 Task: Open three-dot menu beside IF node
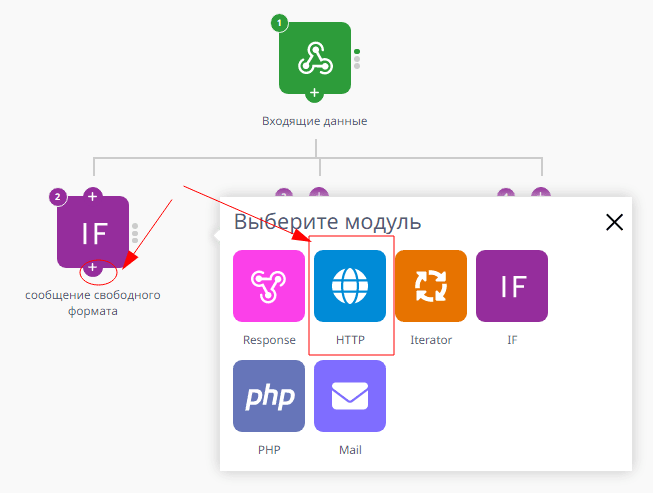pyautogui.click(x=135, y=233)
